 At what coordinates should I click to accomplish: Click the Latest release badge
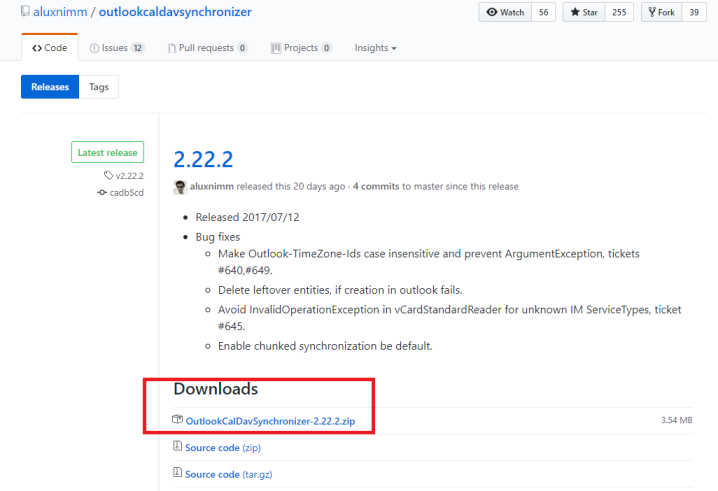tap(108, 152)
